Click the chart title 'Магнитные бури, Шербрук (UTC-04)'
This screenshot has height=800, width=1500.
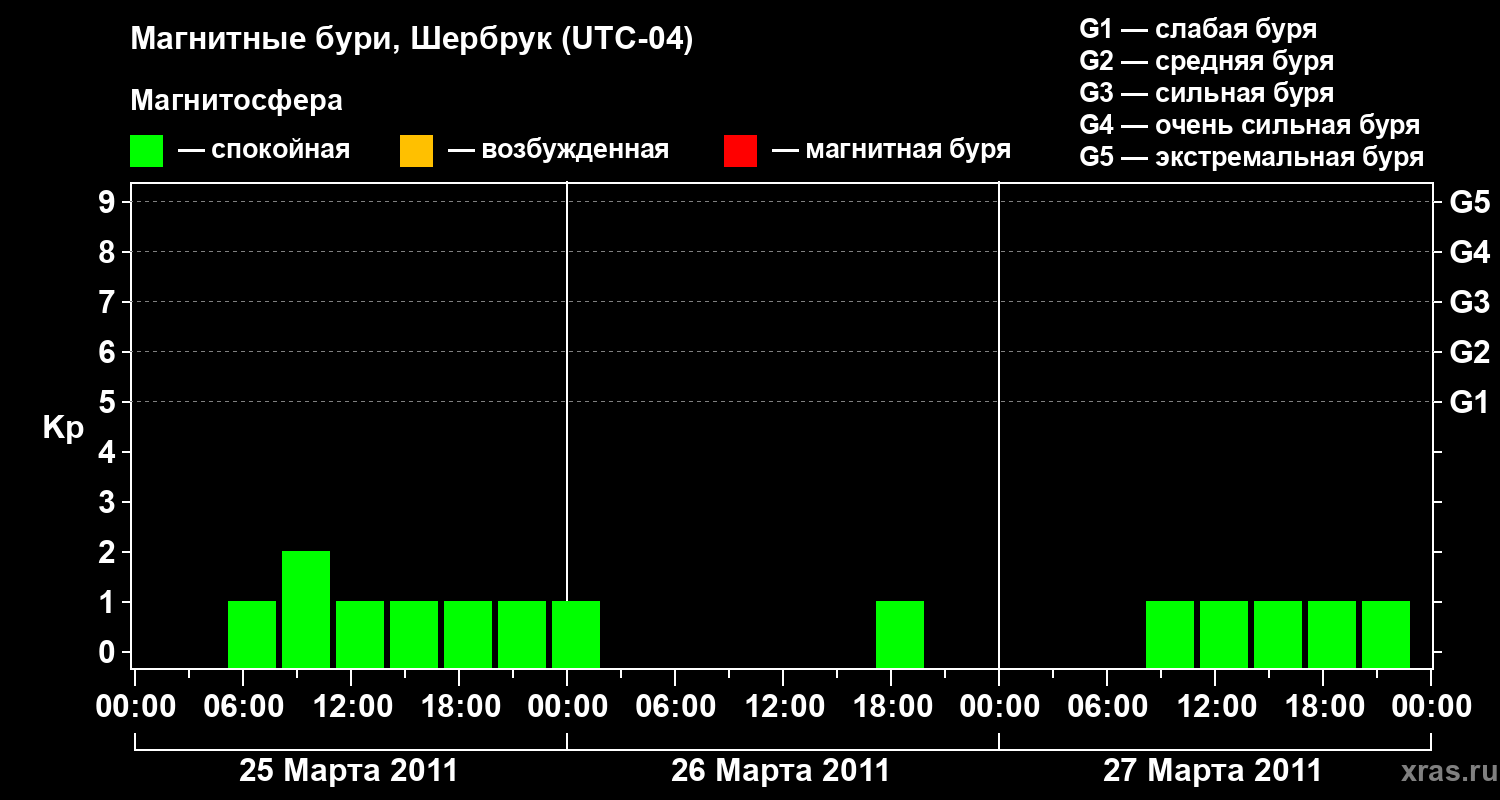tap(412, 40)
